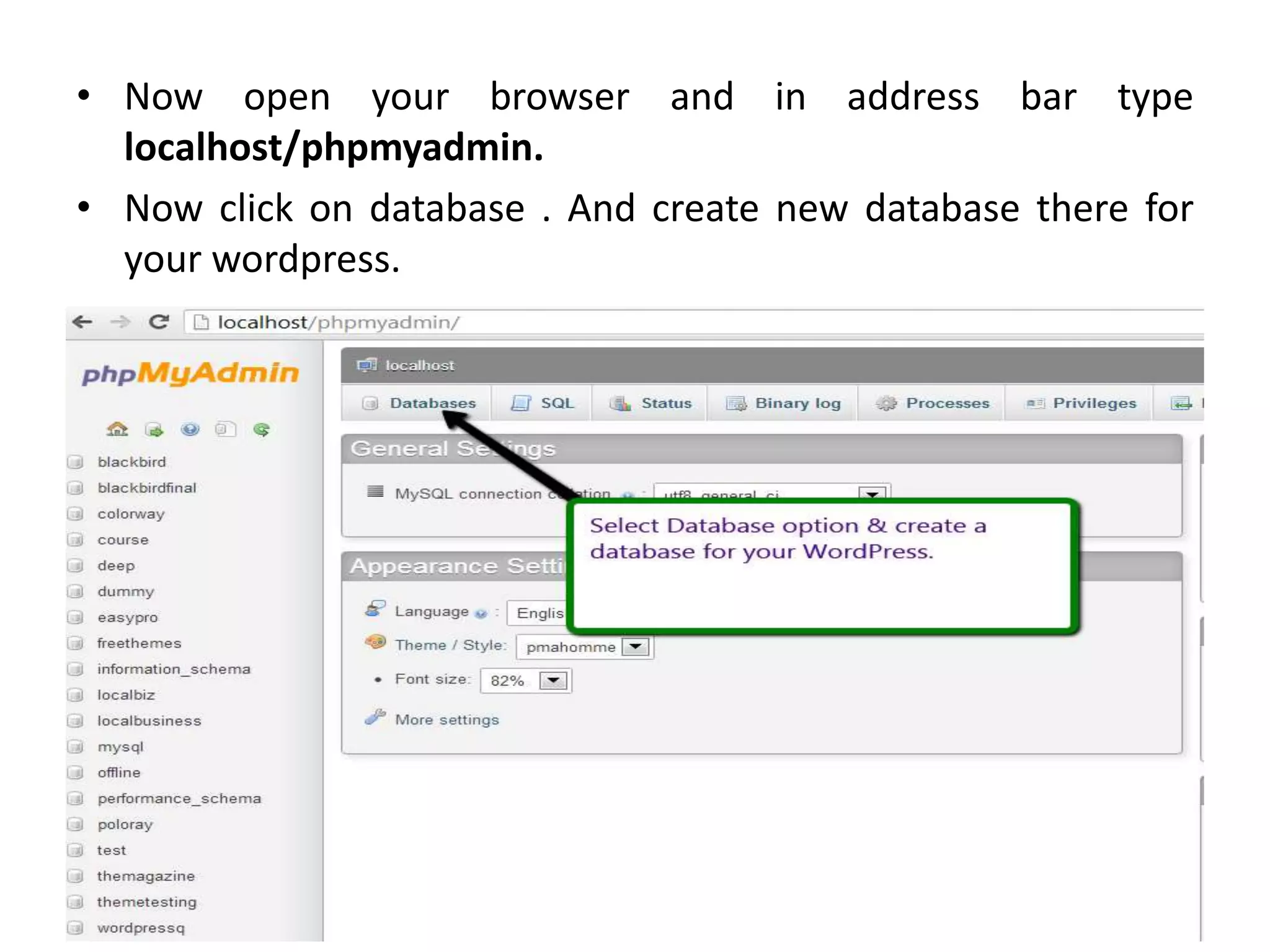1270x952 pixels.
Task: Select the mysql database name
Action: click(x=120, y=747)
